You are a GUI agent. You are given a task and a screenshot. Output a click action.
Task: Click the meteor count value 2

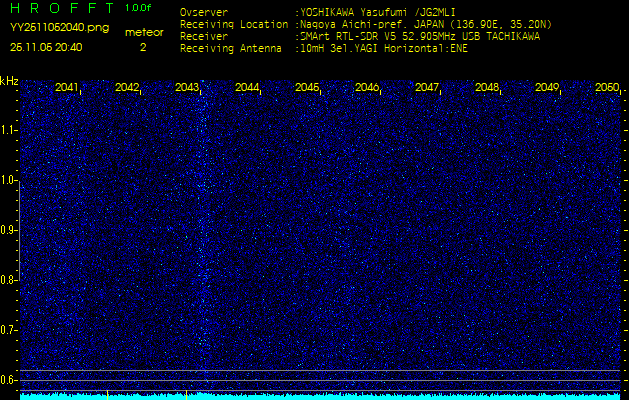[142, 46]
